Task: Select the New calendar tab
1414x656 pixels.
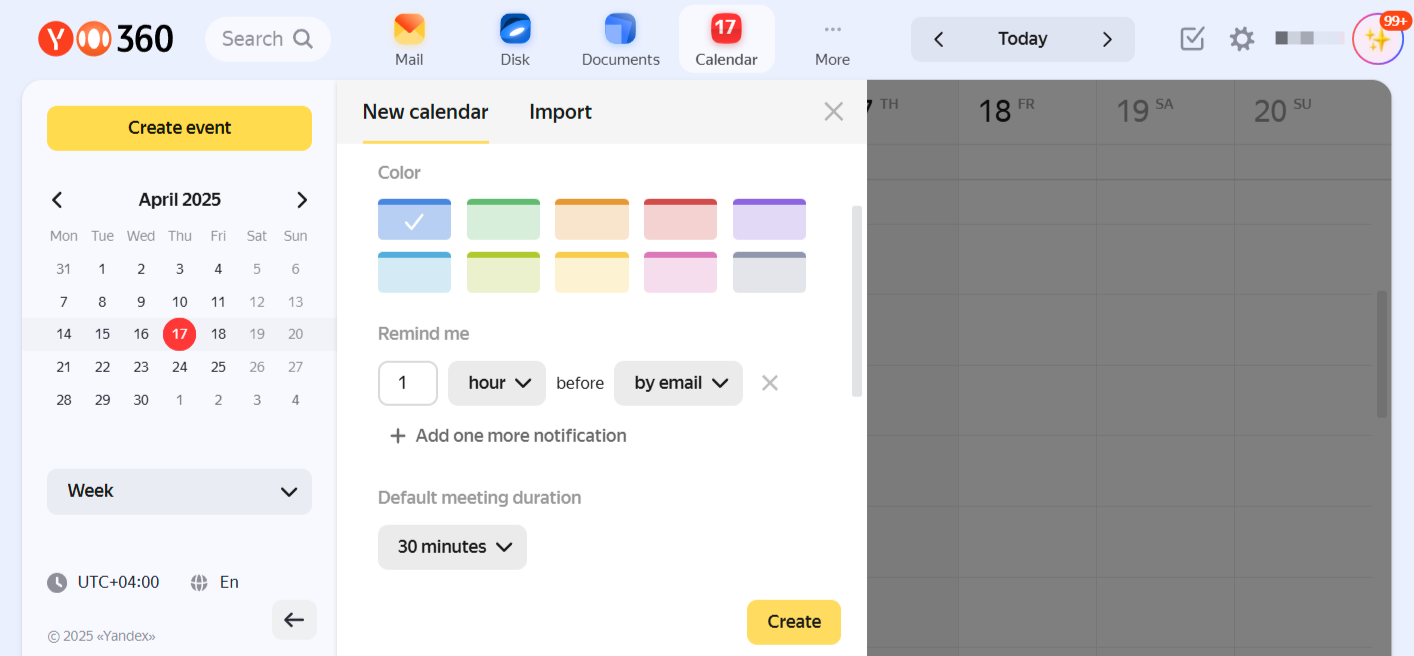Action: click(425, 112)
